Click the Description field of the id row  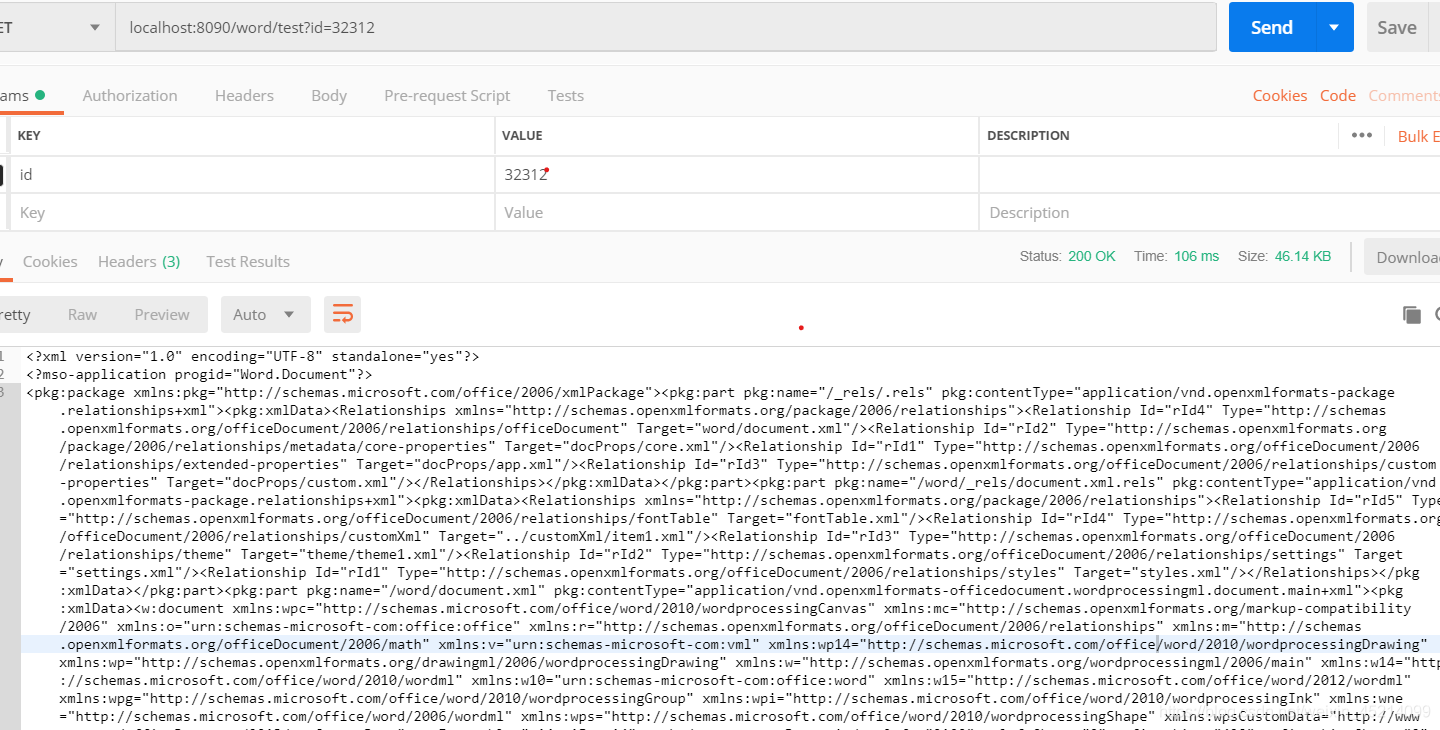point(1209,174)
